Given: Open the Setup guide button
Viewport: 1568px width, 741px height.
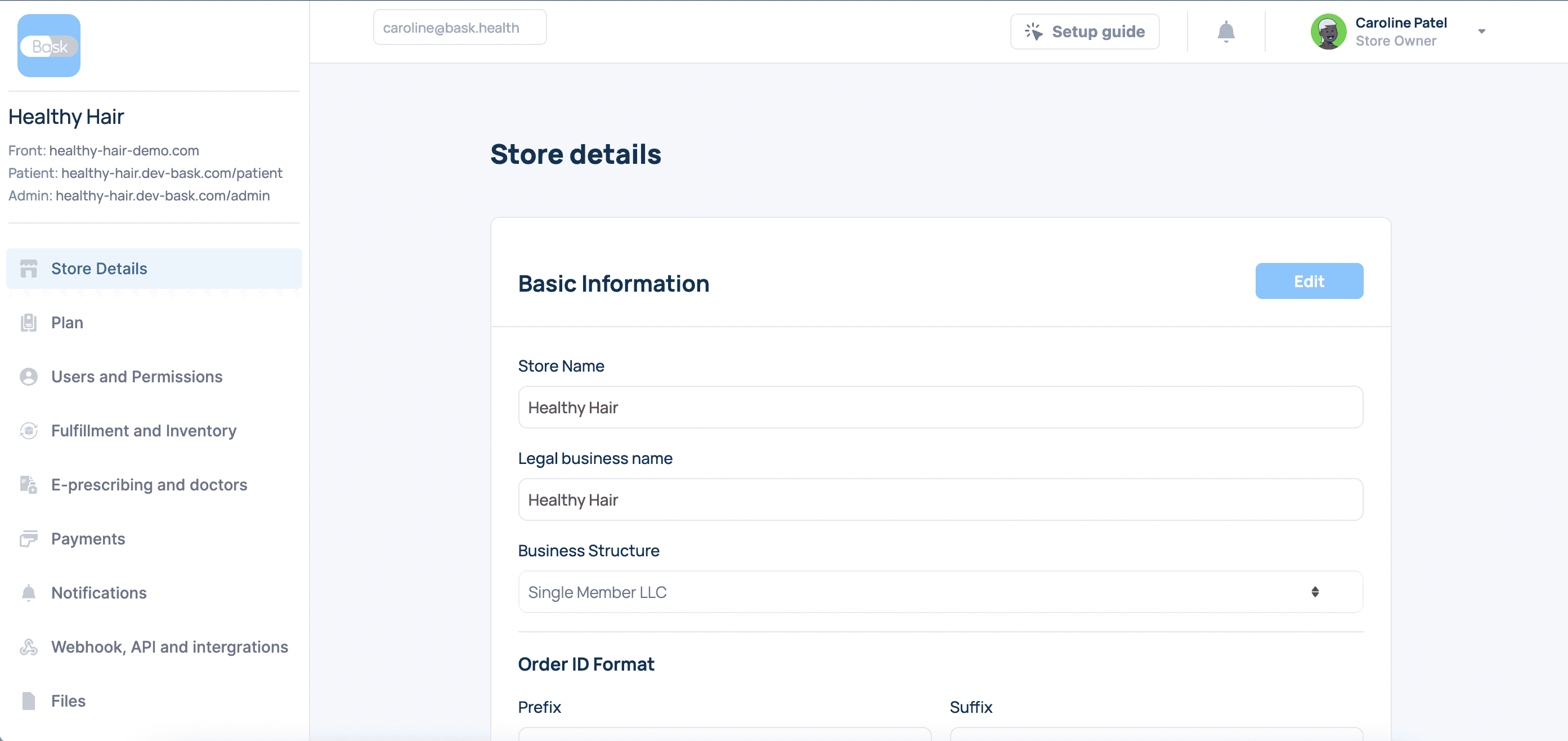Looking at the screenshot, I should click(1085, 32).
